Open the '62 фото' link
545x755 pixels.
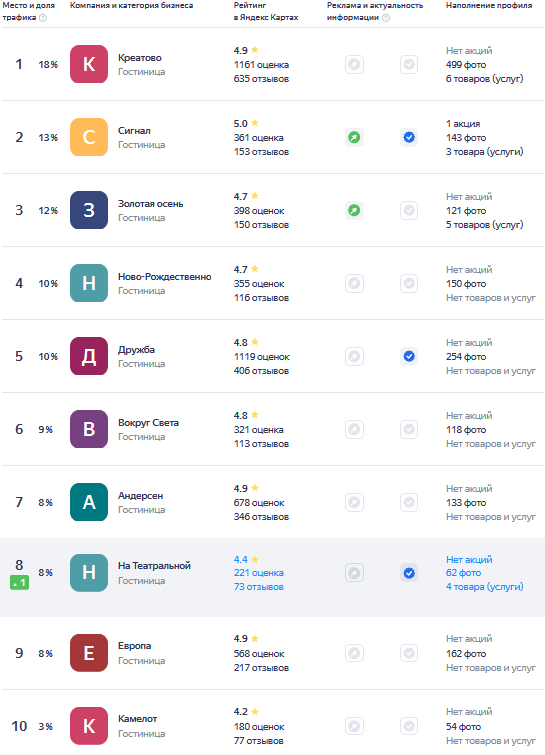click(463, 573)
